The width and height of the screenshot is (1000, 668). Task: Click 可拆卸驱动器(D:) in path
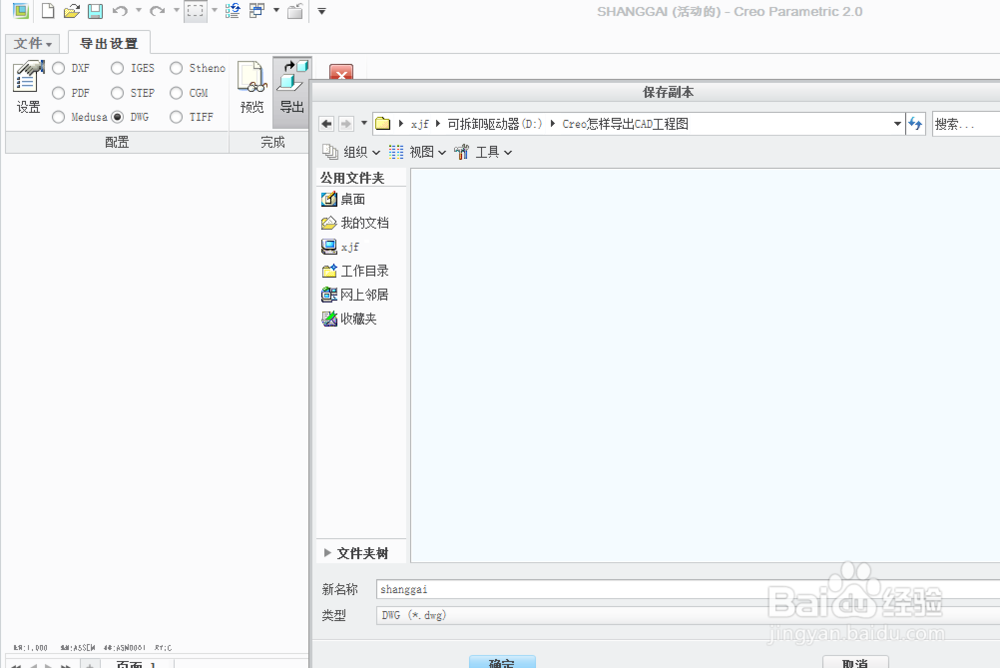tap(494, 124)
